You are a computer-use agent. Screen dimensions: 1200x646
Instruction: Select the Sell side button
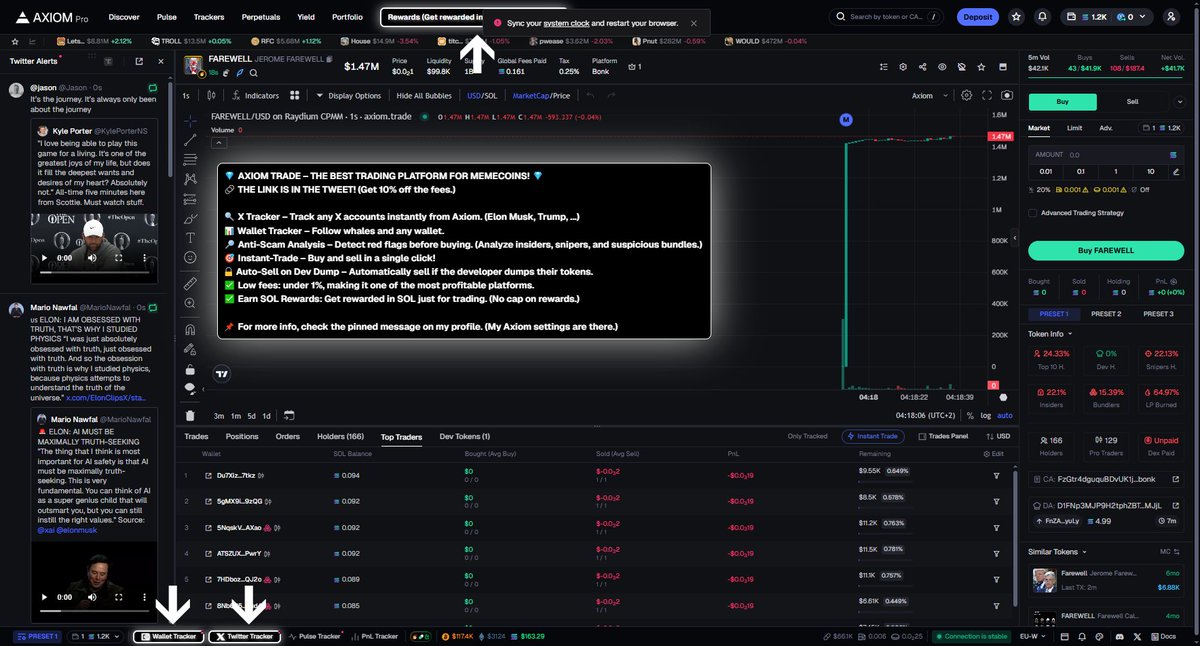(x=1132, y=101)
